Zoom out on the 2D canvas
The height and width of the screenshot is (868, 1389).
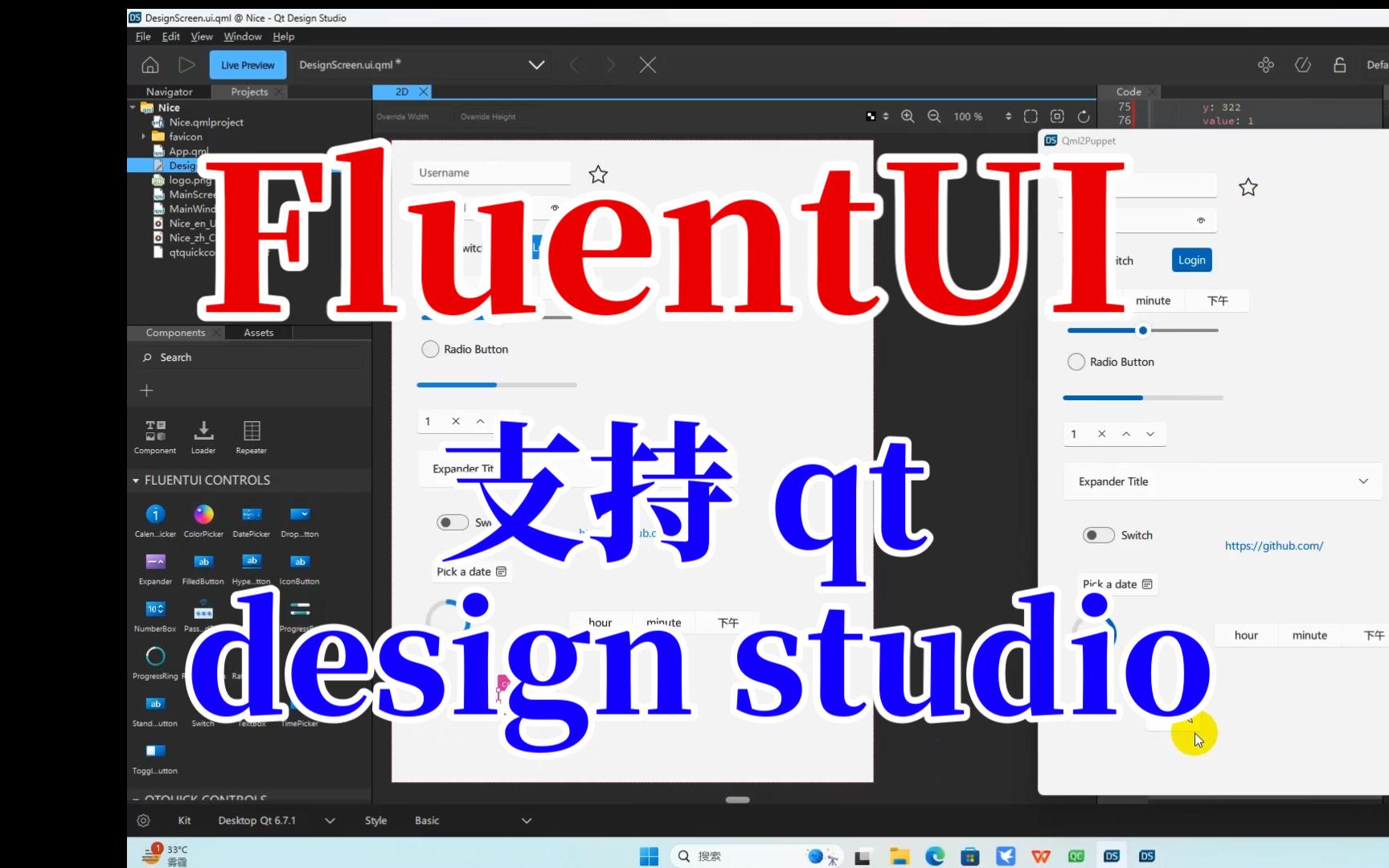934,117
